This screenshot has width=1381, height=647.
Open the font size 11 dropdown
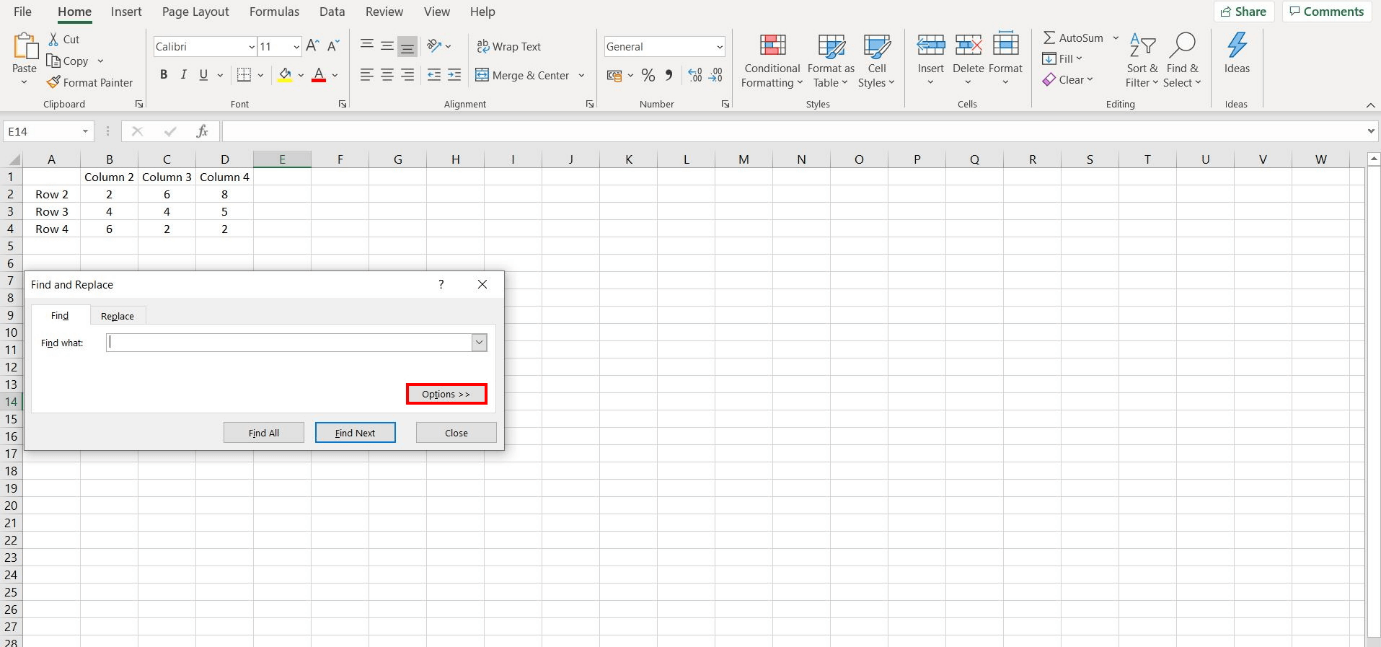click(296, 47)
